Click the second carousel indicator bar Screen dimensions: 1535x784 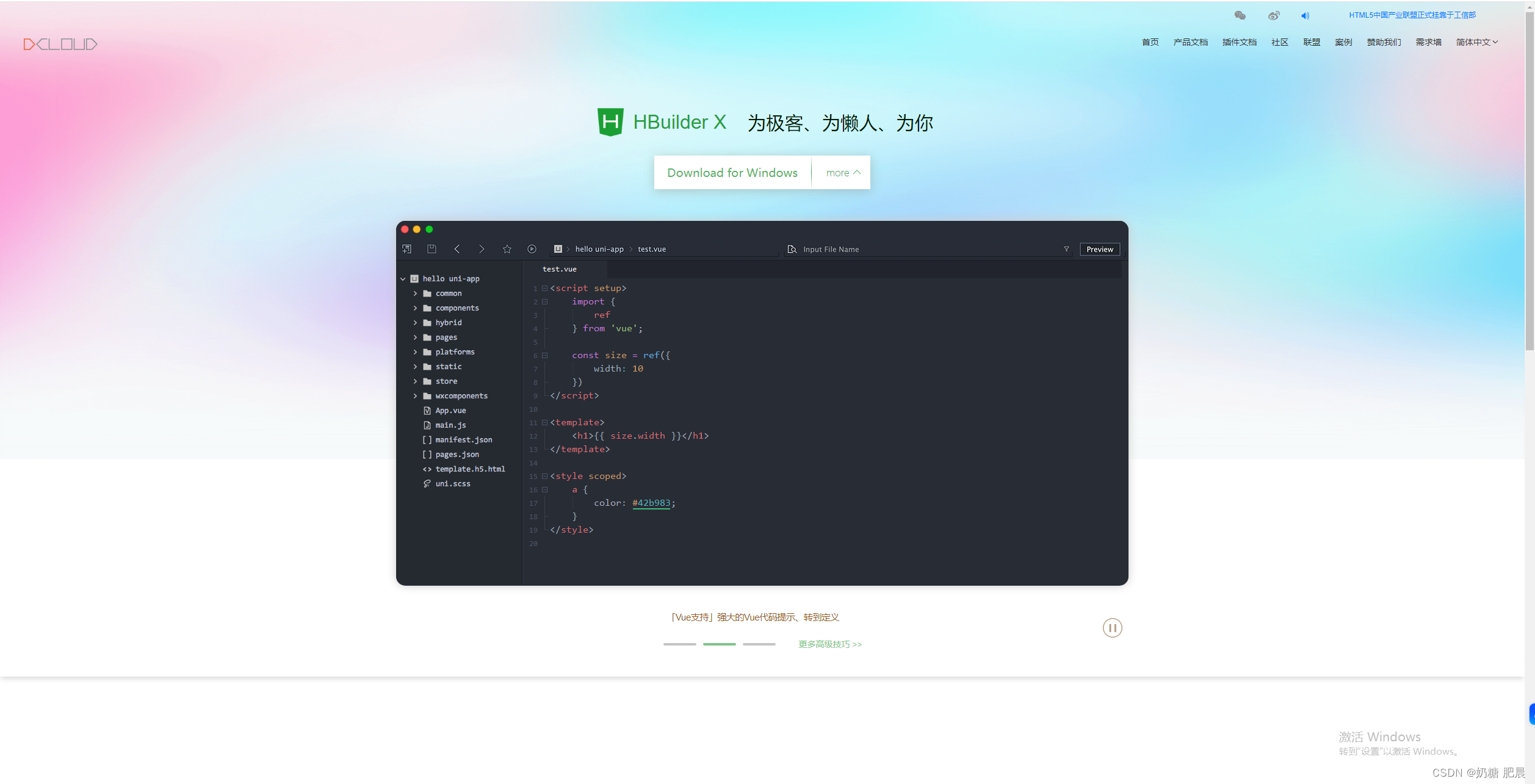click(x=719, y=644)
